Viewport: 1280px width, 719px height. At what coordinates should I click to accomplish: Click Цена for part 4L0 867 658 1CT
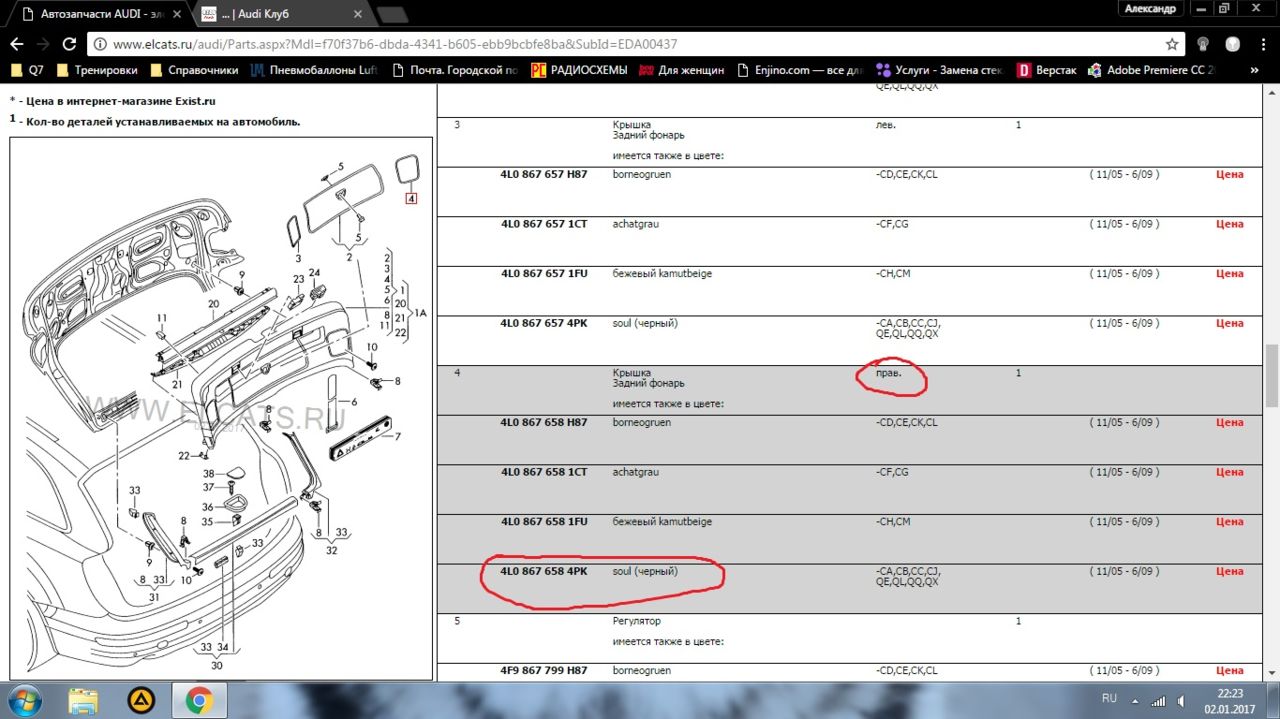tap(1229, 472)
